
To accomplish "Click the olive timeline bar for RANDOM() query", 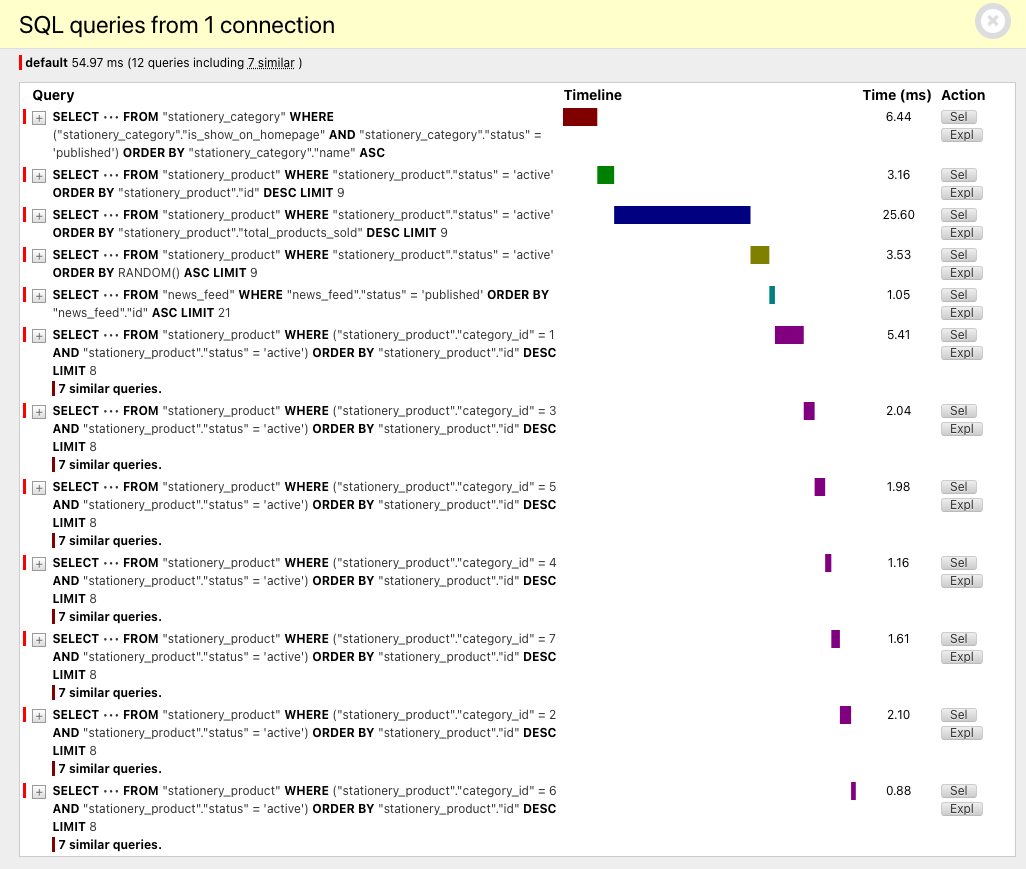I will click(x=760, y=255).
